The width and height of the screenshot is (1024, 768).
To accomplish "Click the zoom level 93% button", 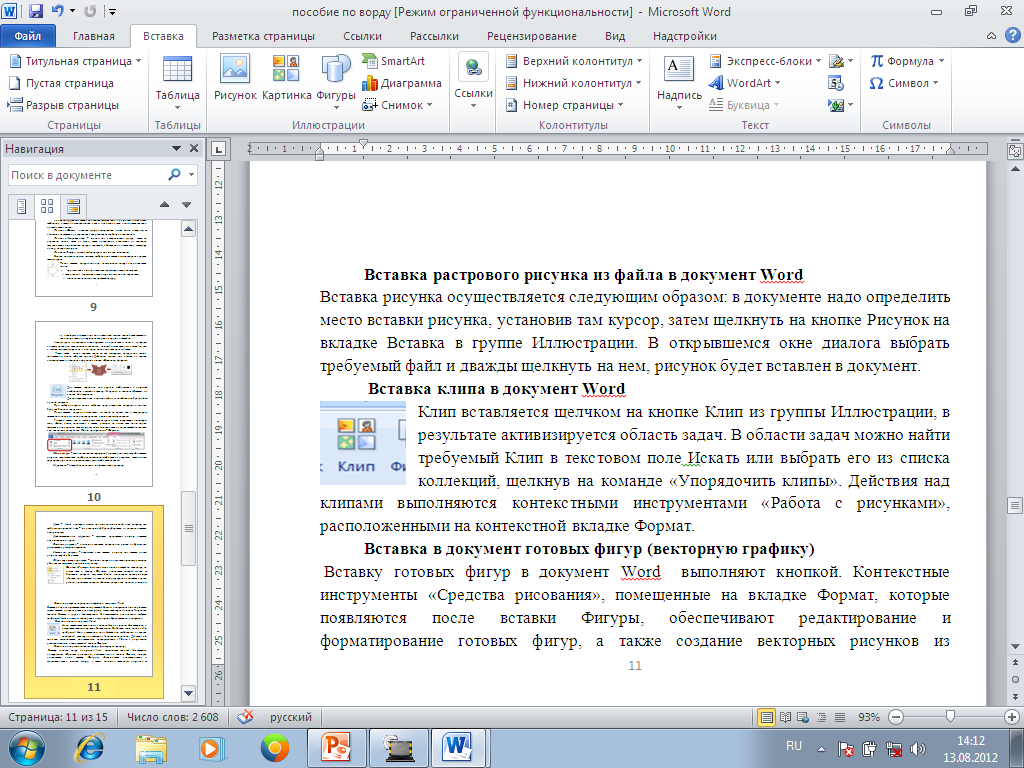I will [x=869, y=717].
